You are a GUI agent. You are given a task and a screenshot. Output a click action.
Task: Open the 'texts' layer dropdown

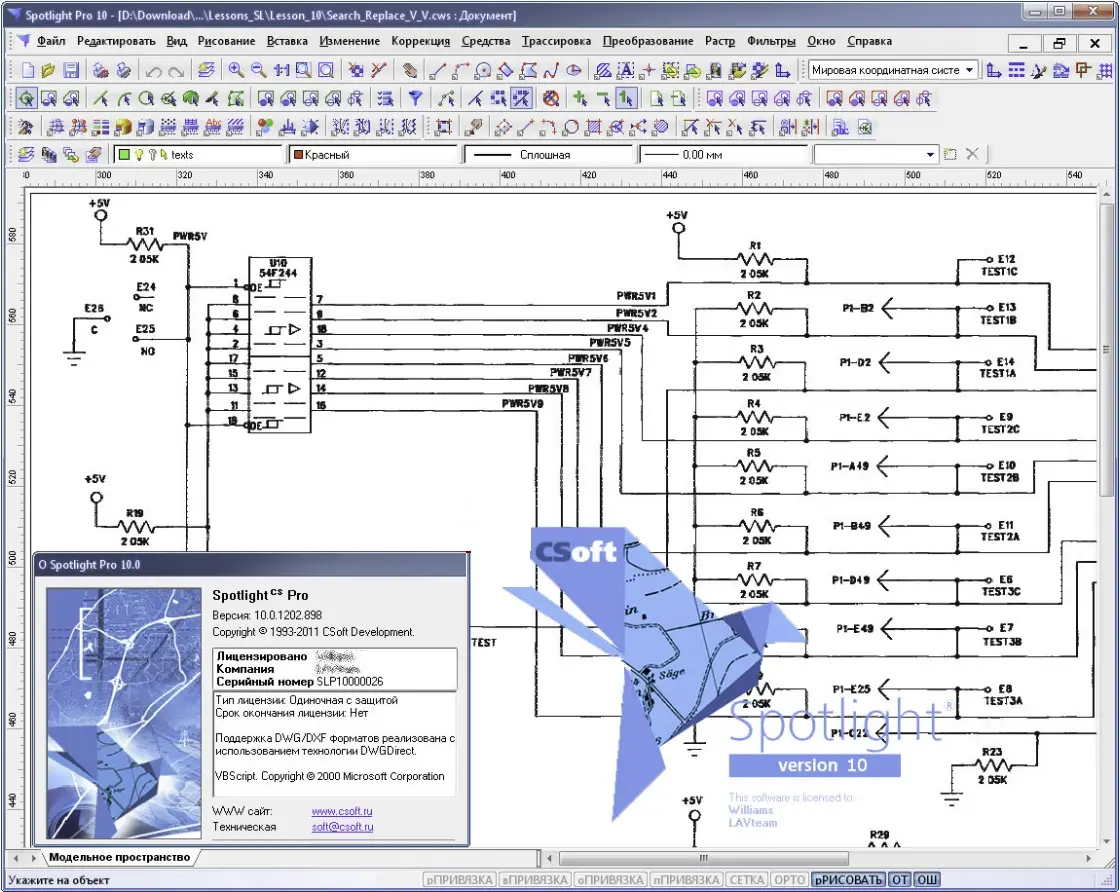click(199, 154)
